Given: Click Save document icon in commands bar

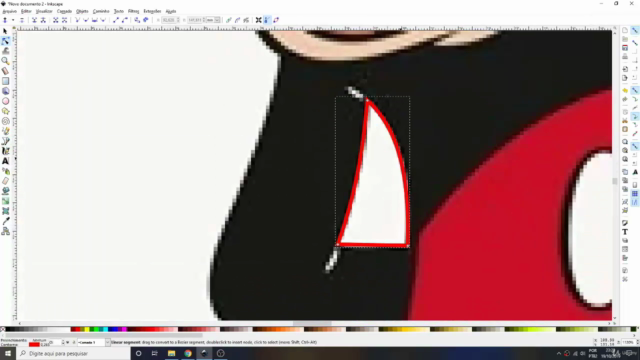Looking at the screenshot, I should coord(625,48).
